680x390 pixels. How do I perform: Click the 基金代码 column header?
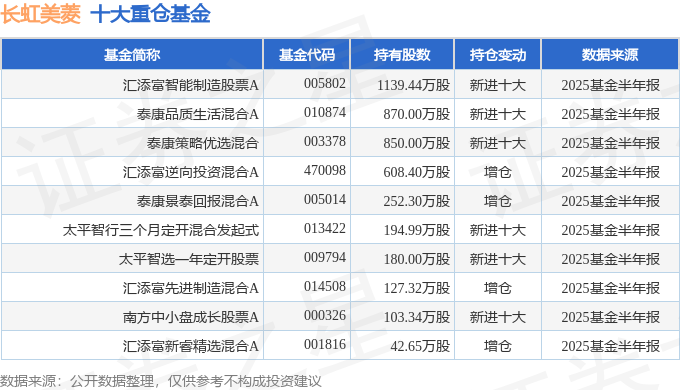click(307, 55)
